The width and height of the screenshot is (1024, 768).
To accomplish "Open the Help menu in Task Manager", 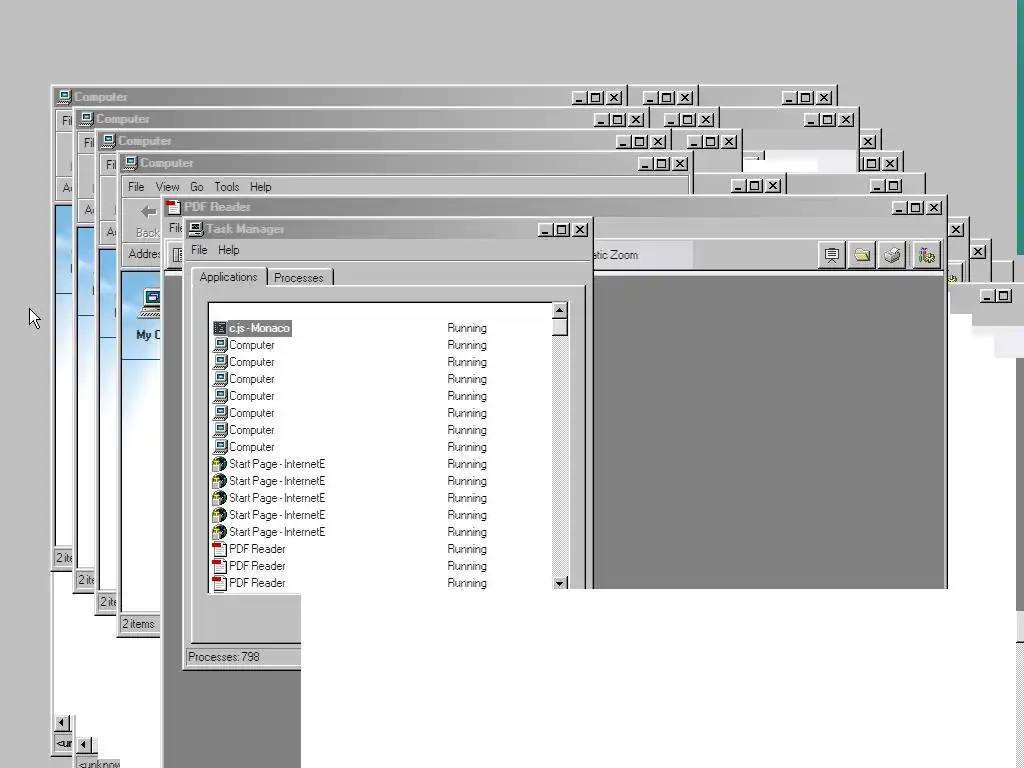I will click(x=229, y=250).
